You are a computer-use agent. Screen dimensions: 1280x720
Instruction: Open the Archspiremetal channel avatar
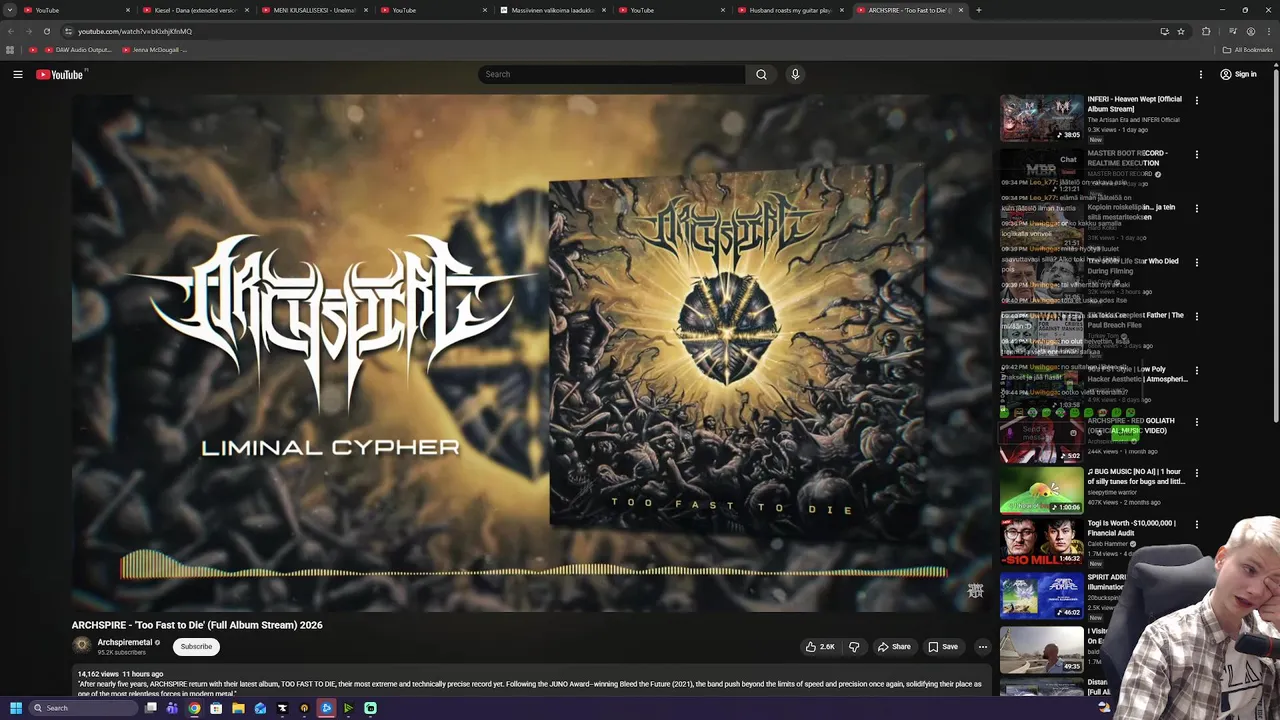point(82,646)
